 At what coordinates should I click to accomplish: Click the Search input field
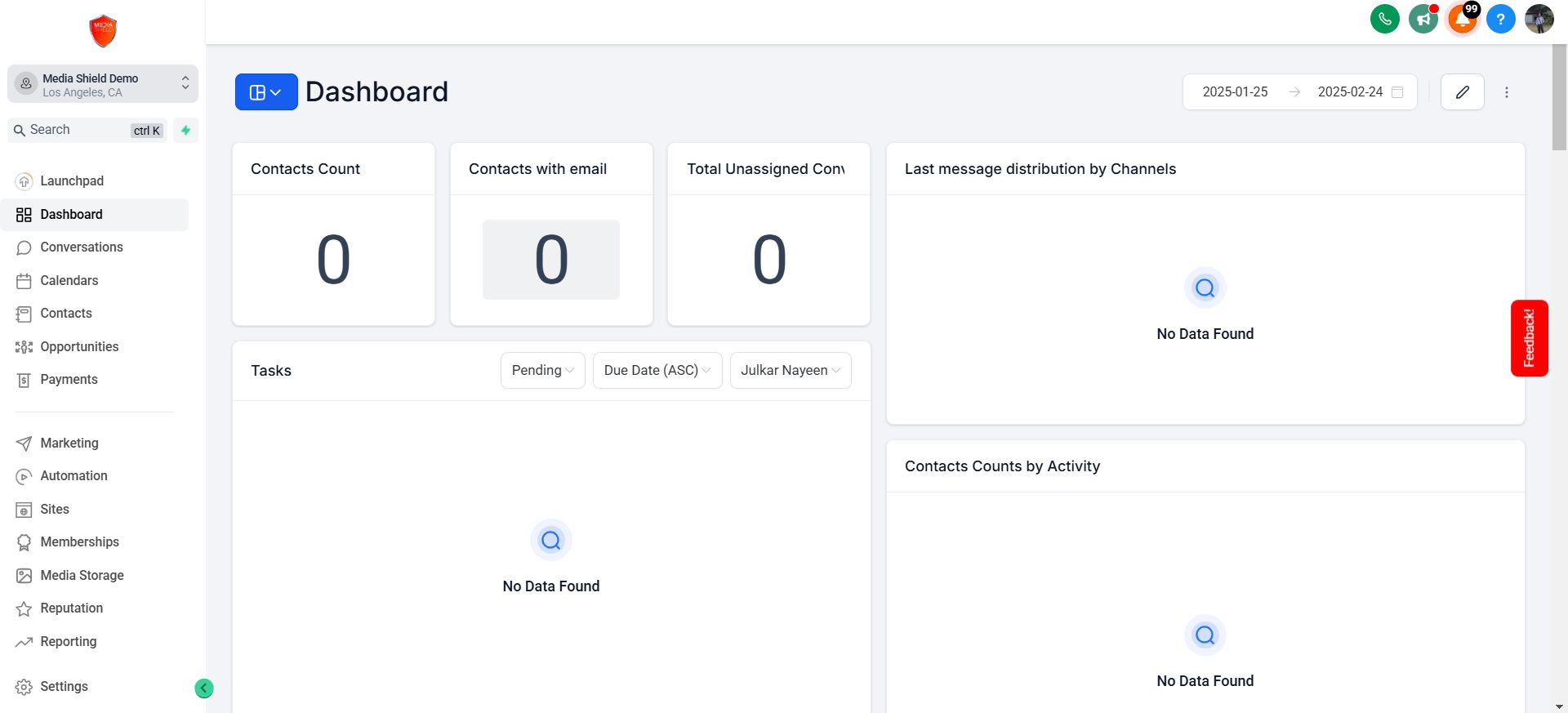click(78, 130)
